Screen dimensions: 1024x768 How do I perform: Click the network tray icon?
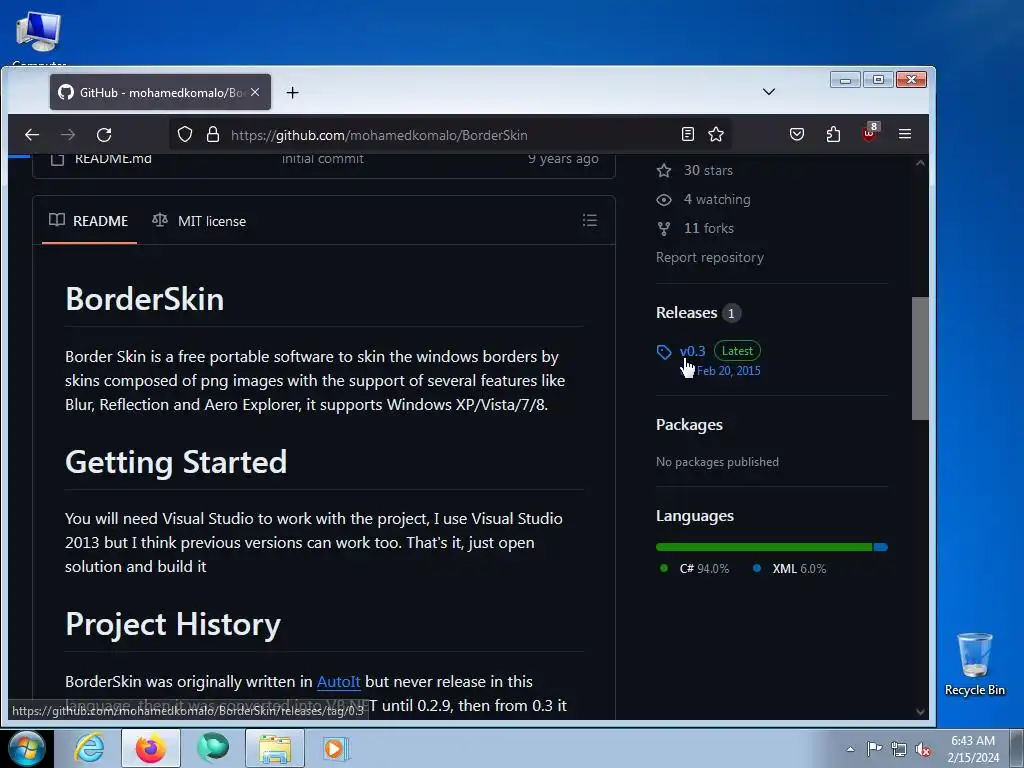(899, 749)
